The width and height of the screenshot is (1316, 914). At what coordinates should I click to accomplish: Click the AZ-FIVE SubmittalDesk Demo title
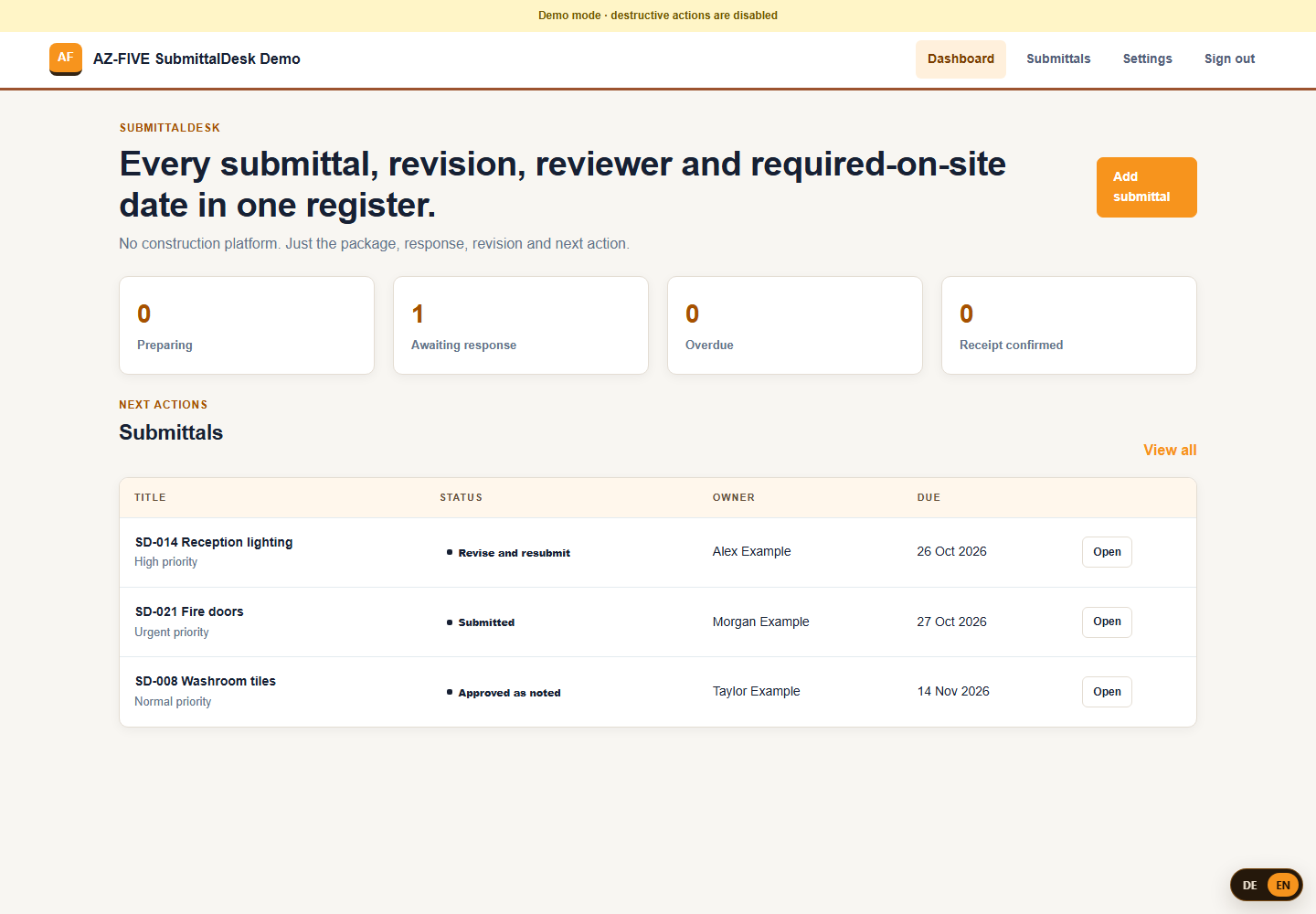click(x=196, y=58)
